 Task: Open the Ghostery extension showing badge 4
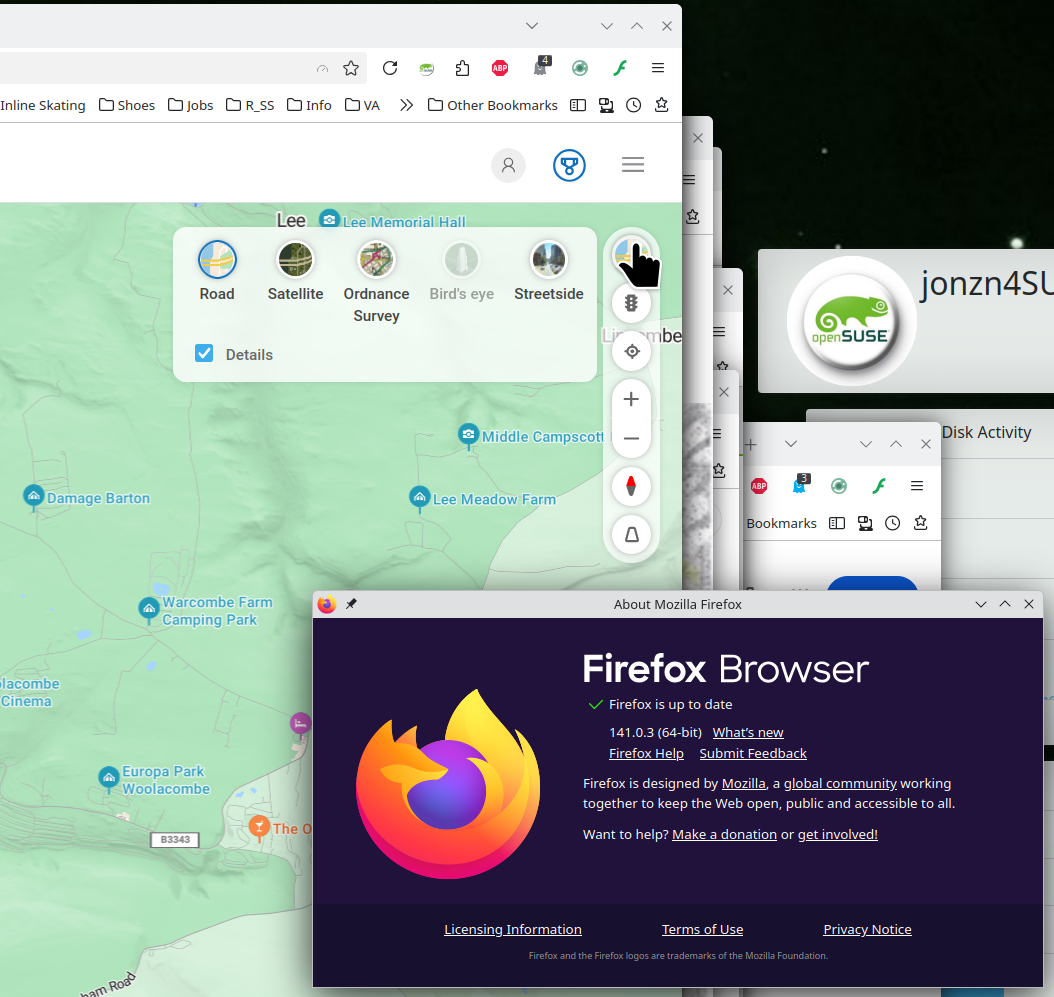point(541,67)
